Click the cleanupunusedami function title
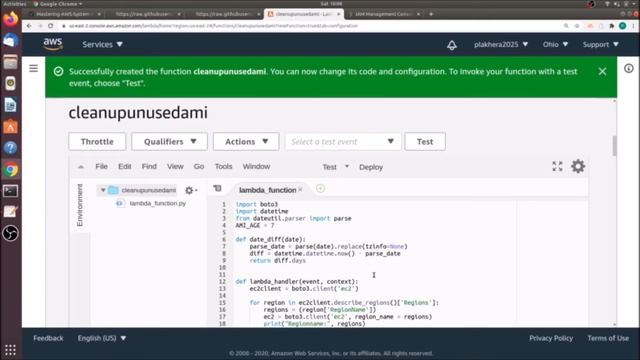Screen dimensions: 640x360 pos(138,113)
